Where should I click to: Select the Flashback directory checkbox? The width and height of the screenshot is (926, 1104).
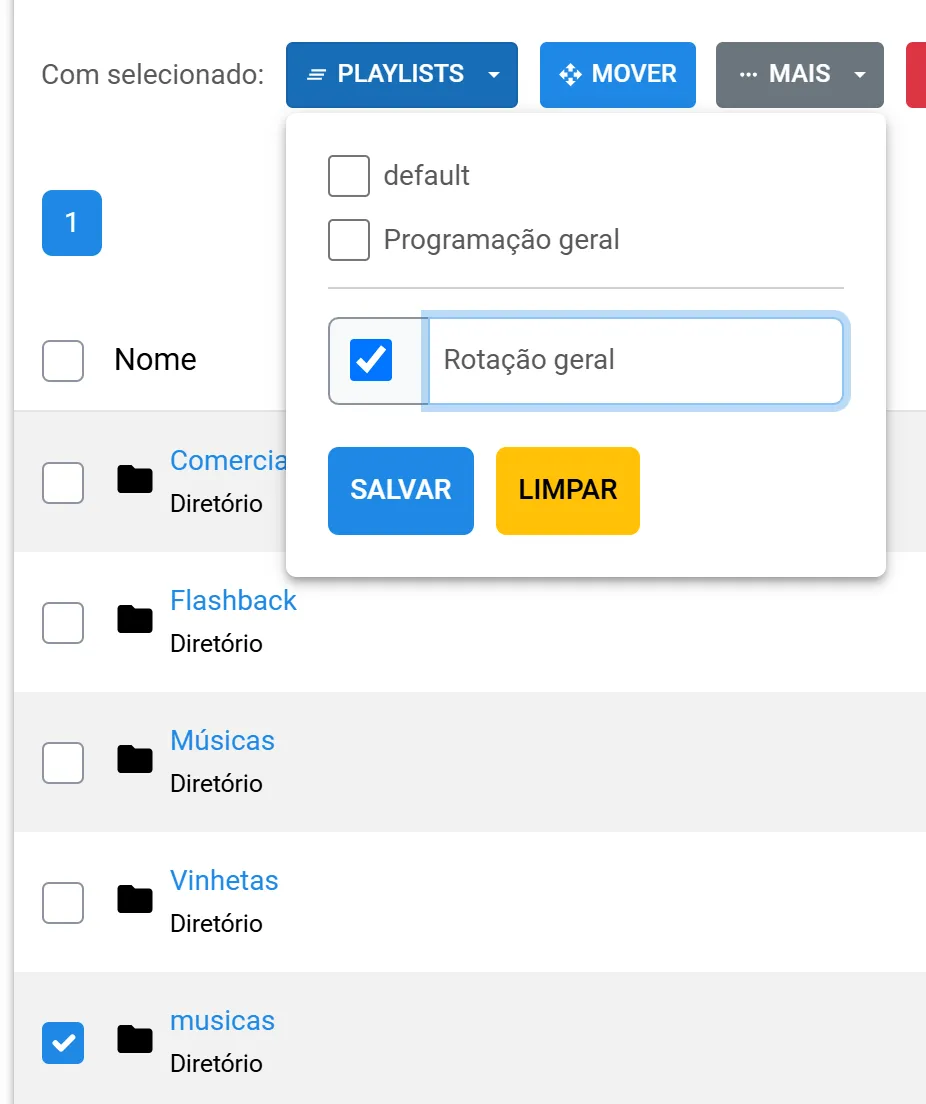pyautogui.click(x=63, y=622)
